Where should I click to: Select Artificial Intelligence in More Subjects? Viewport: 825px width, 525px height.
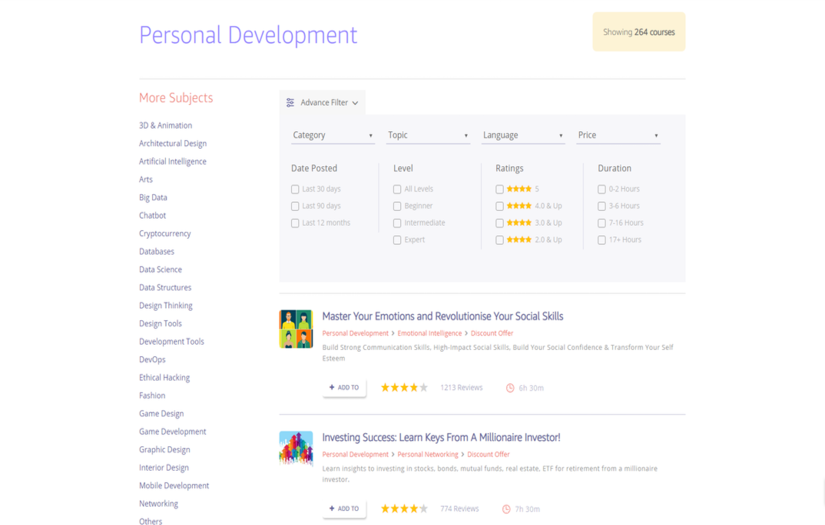173,161
